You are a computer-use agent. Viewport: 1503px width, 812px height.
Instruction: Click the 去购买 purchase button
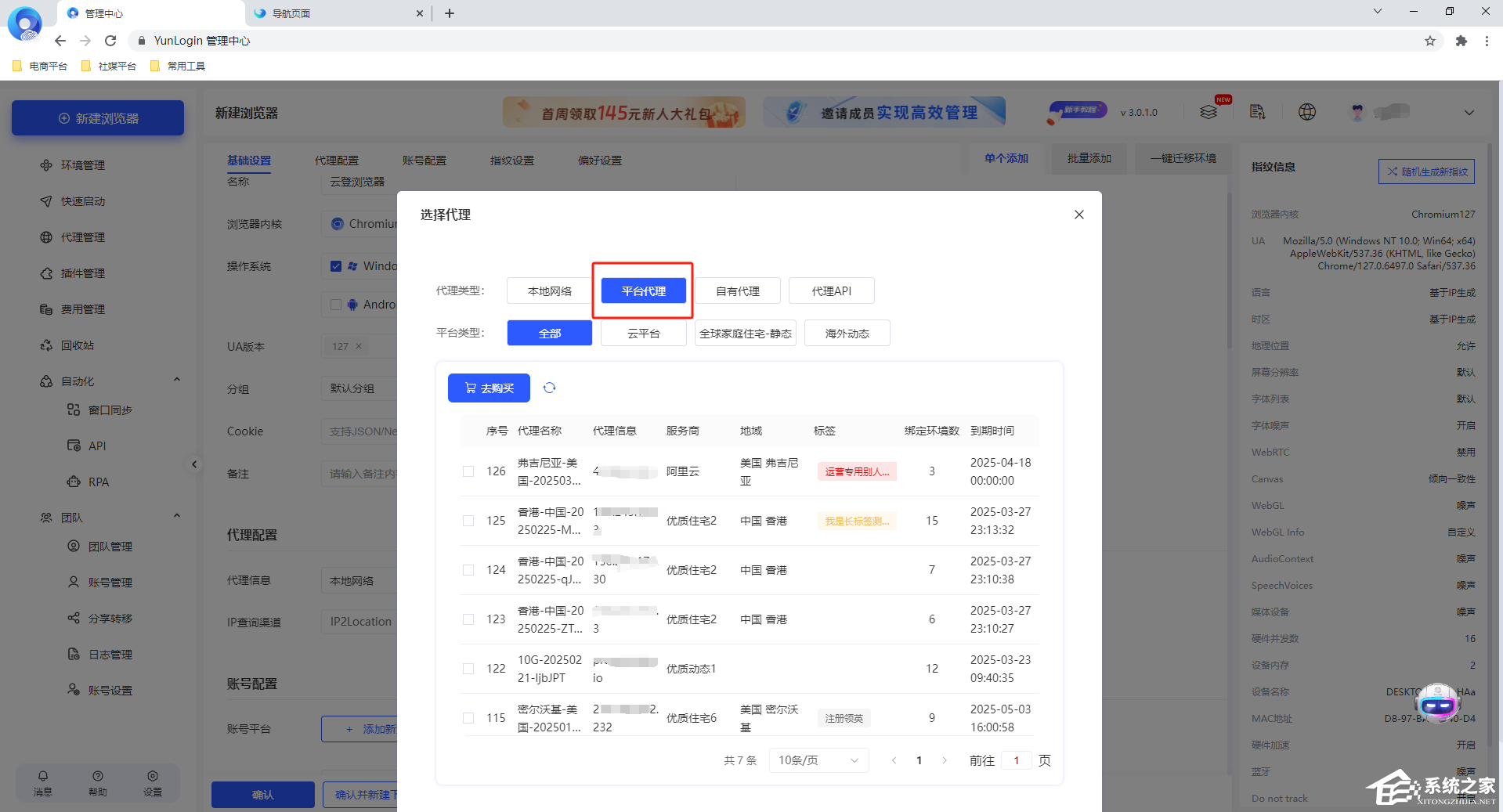click(489, 388)
